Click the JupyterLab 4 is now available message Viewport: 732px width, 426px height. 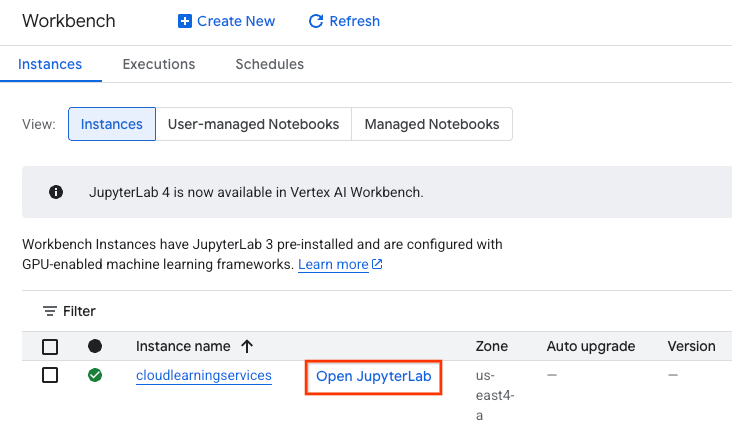pos(256,192)
